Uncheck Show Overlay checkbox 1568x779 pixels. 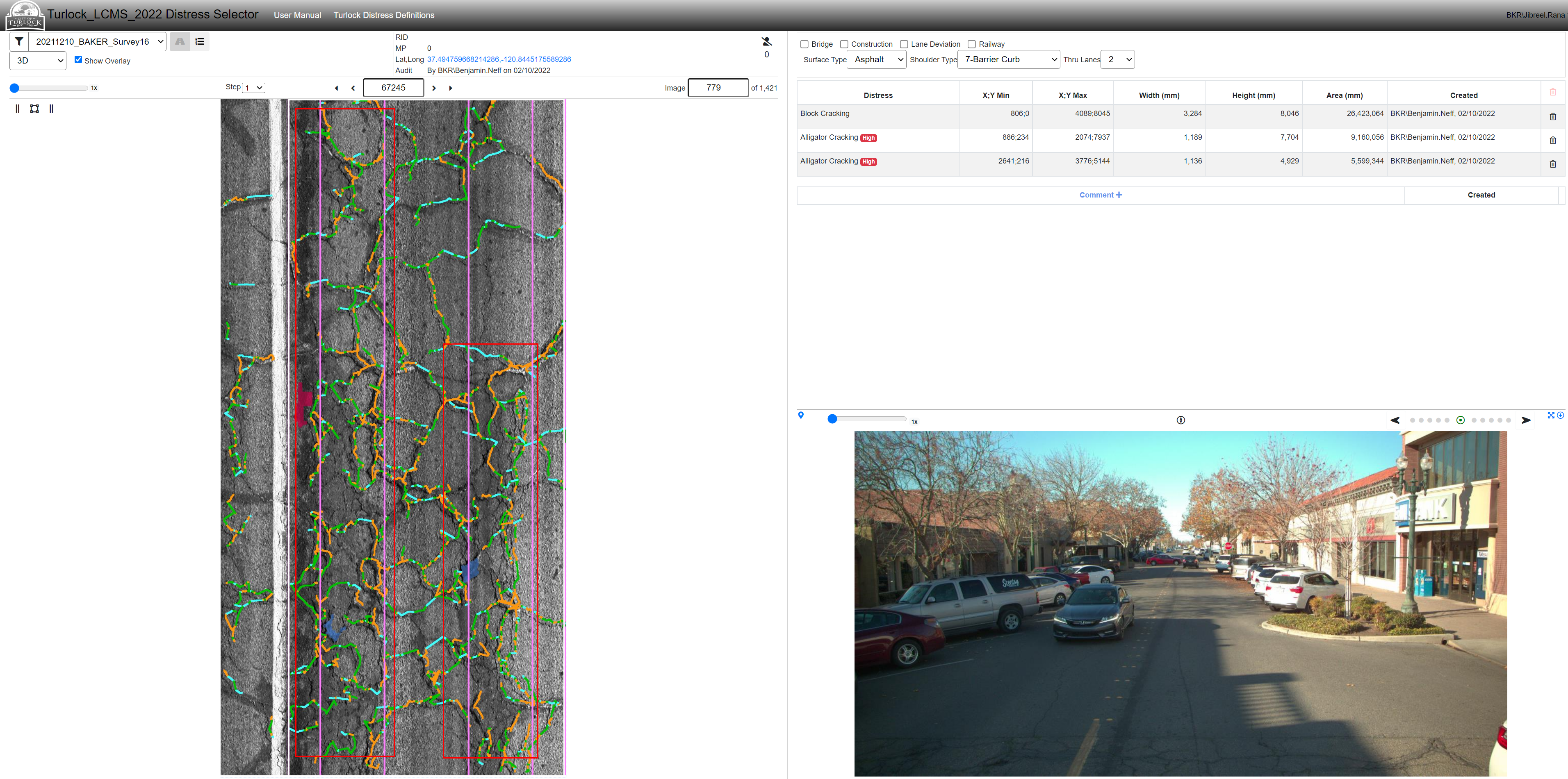[78, 59]
